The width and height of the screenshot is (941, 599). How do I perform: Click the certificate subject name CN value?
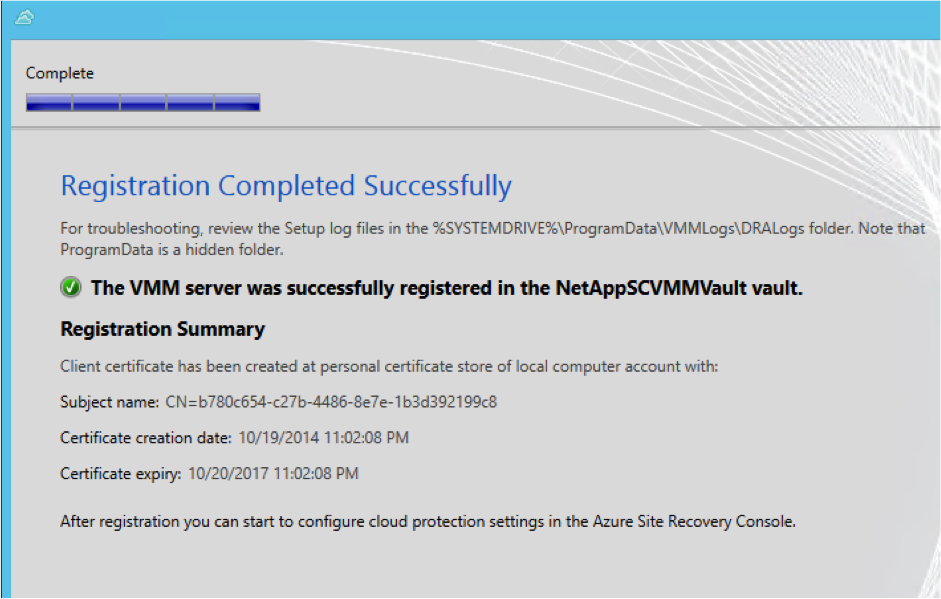pyautogui.click(x=331, y=402)
